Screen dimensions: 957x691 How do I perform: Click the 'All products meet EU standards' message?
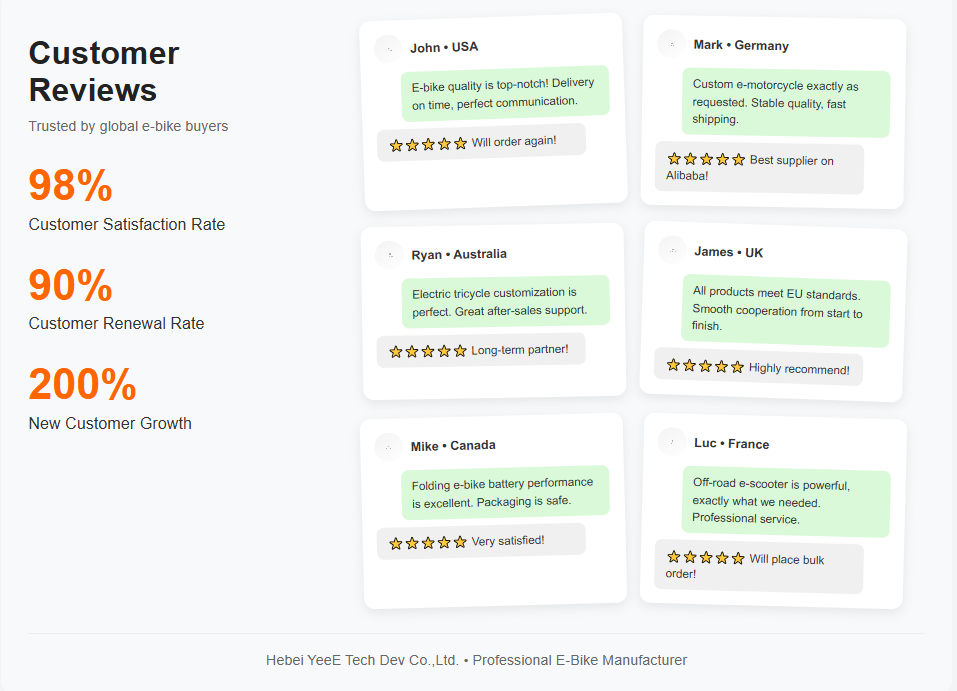point(786,311)
